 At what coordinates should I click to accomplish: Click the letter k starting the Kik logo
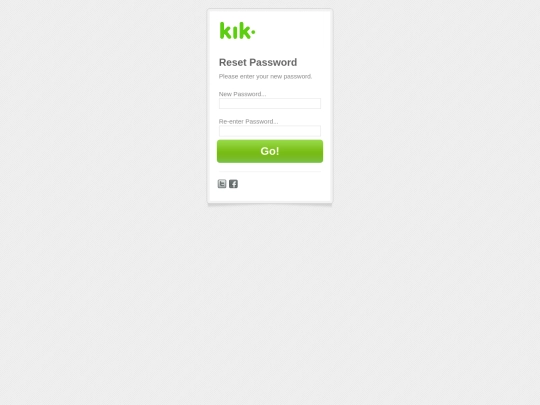226,31
